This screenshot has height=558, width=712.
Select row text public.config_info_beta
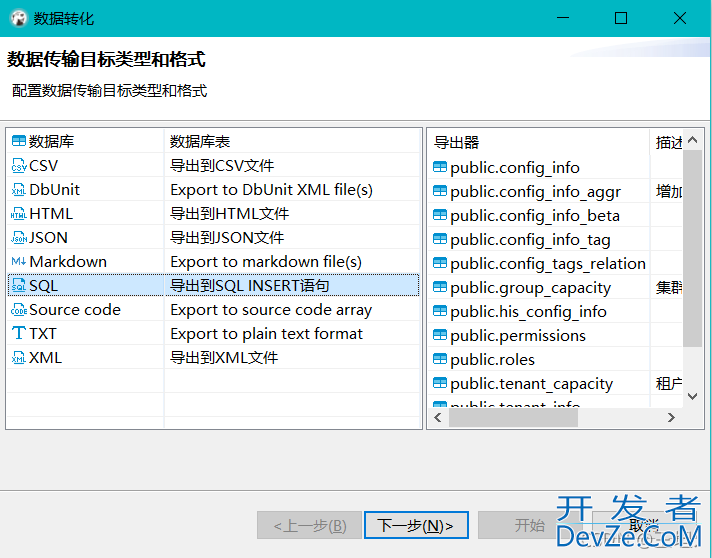[x=535, y=216]
